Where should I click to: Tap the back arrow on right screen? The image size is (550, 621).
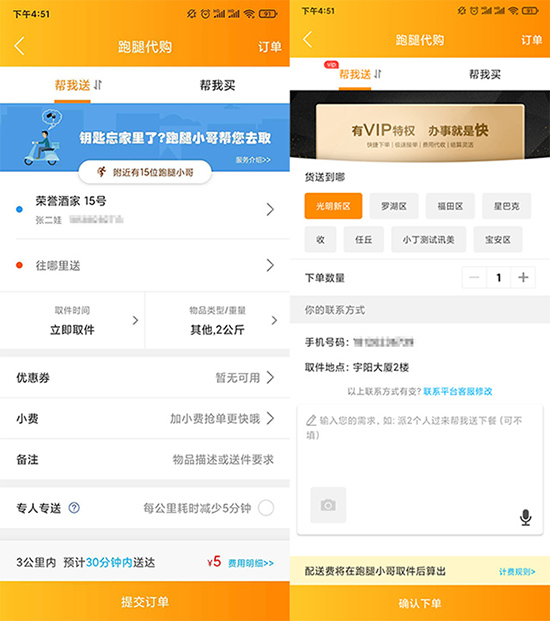308,40
